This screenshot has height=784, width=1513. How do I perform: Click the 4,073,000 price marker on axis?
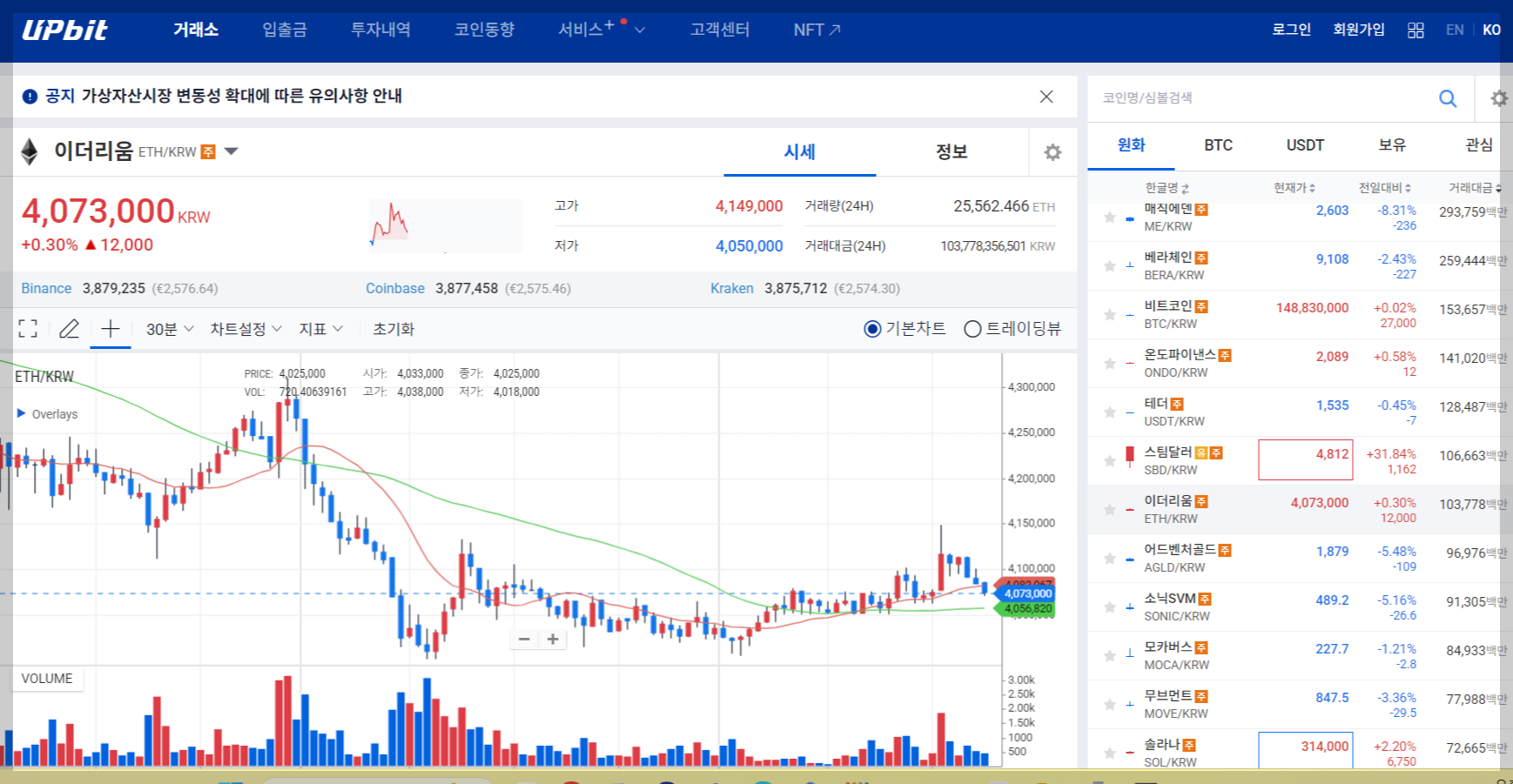point(1027,593)
